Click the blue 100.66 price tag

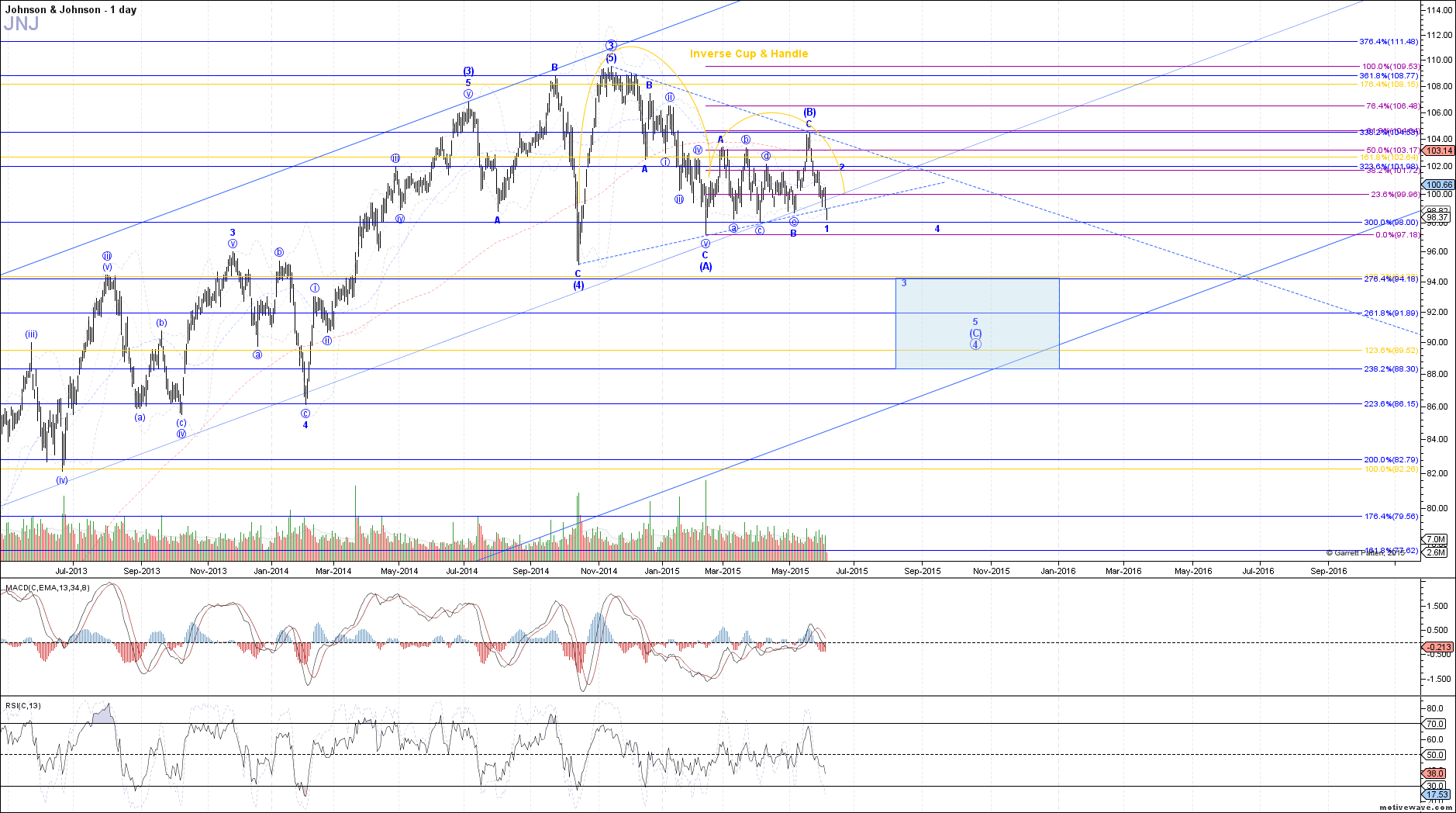pyautogui.click(x=1439, y=185)
